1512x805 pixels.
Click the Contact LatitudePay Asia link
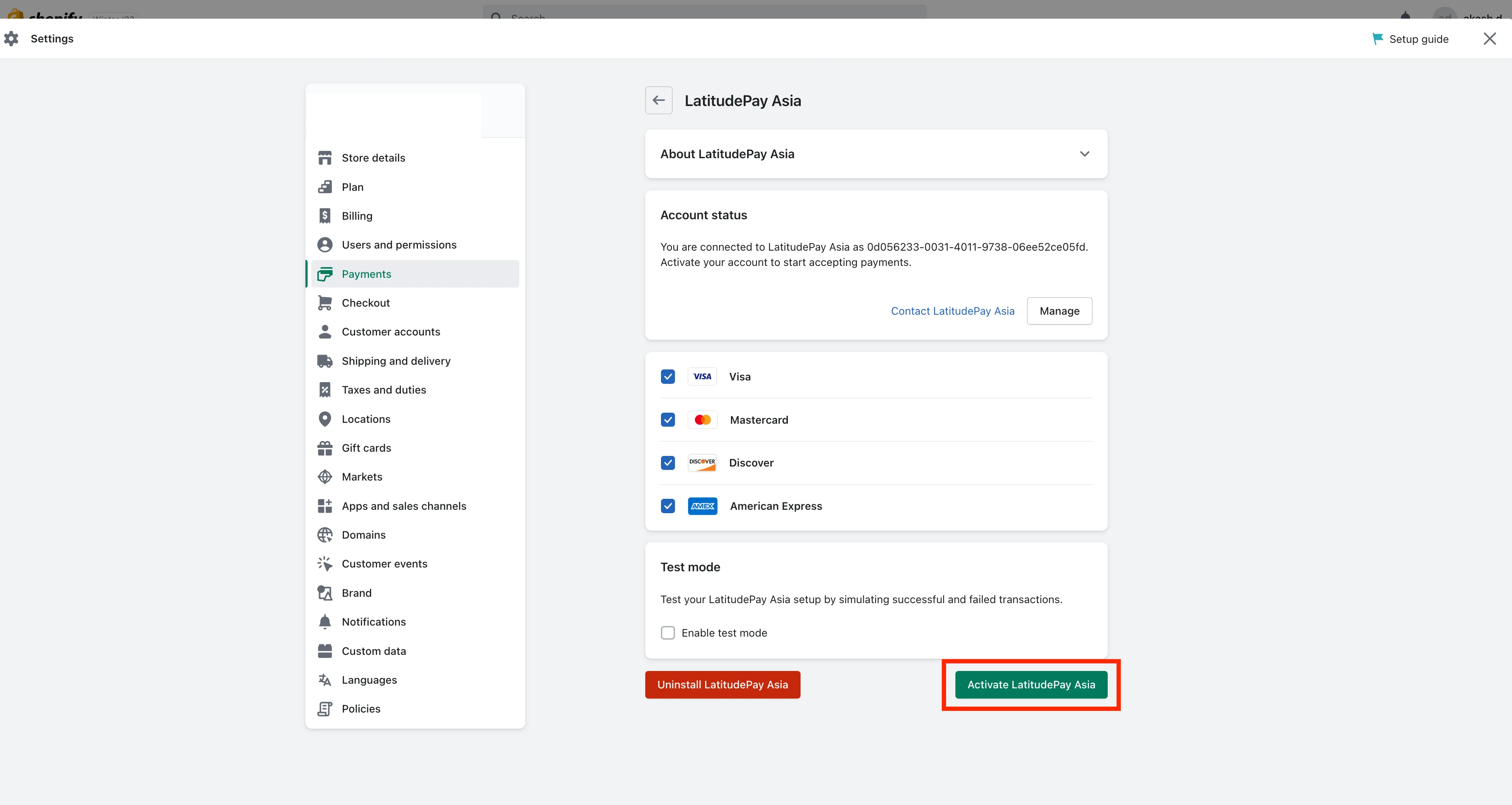pos(952,311)
